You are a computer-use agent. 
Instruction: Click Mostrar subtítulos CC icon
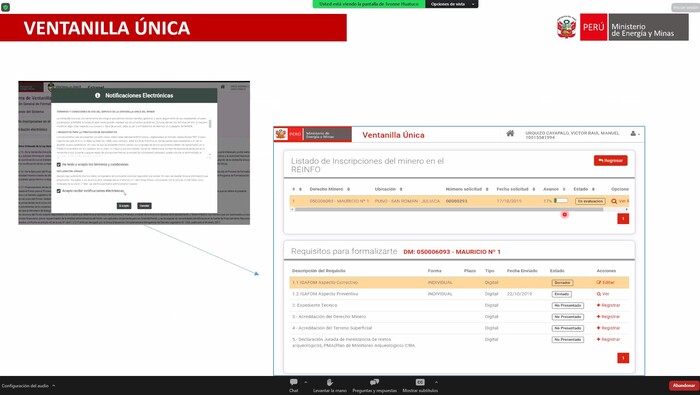(420, 382)
